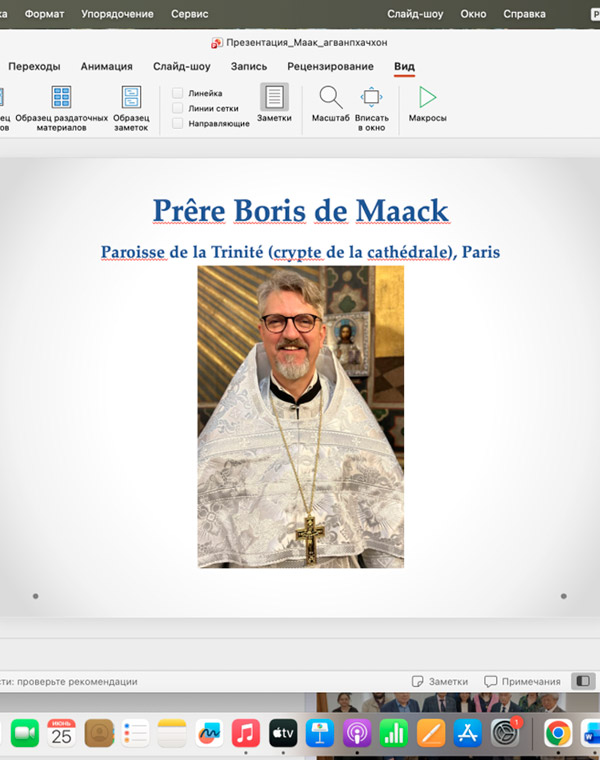Open Music app in the Dock
The image size is (600, 760).
(x=246, y=733)
